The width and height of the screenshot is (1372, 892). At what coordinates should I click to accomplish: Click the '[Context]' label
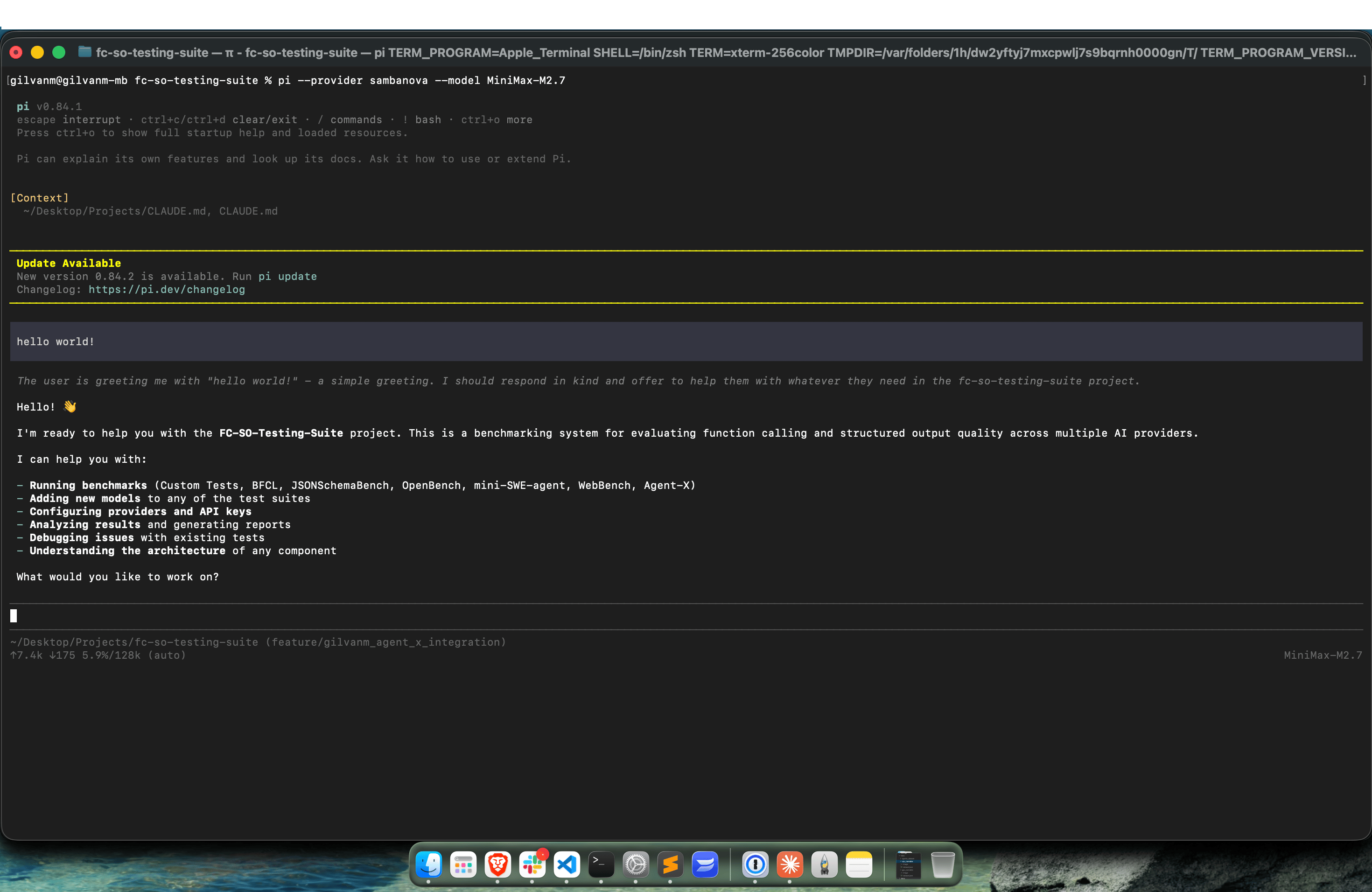click(39, 198)
